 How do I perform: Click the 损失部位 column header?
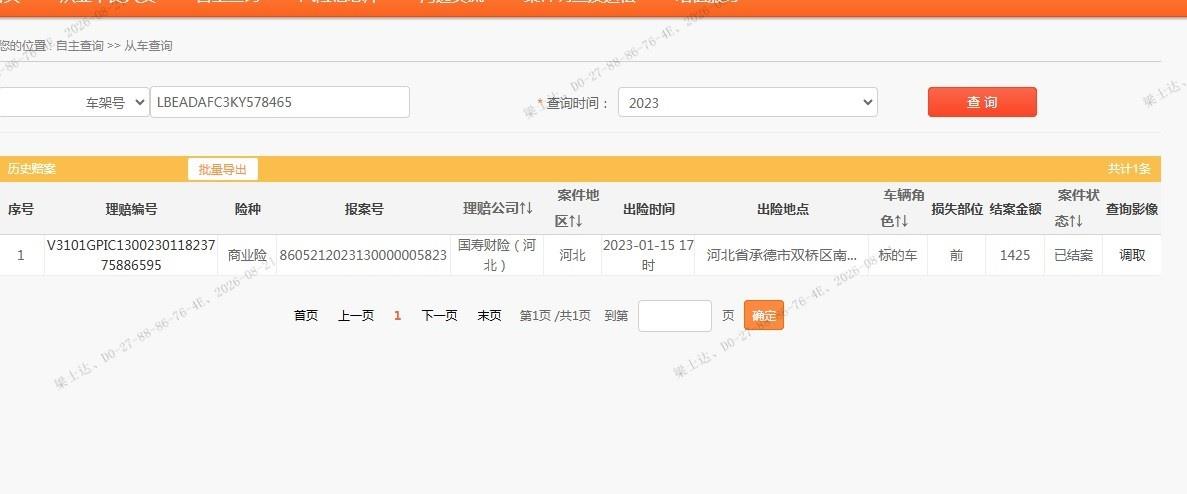(957, 209)
